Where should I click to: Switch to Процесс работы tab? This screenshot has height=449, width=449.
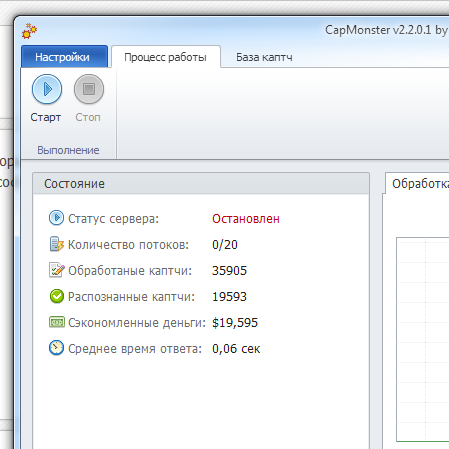click(166, 57)
